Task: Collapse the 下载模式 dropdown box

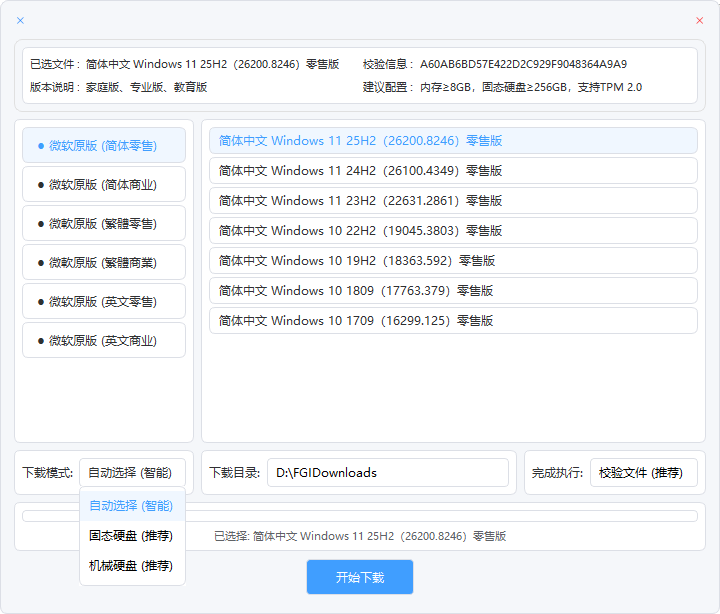Action: pos(132,473)
